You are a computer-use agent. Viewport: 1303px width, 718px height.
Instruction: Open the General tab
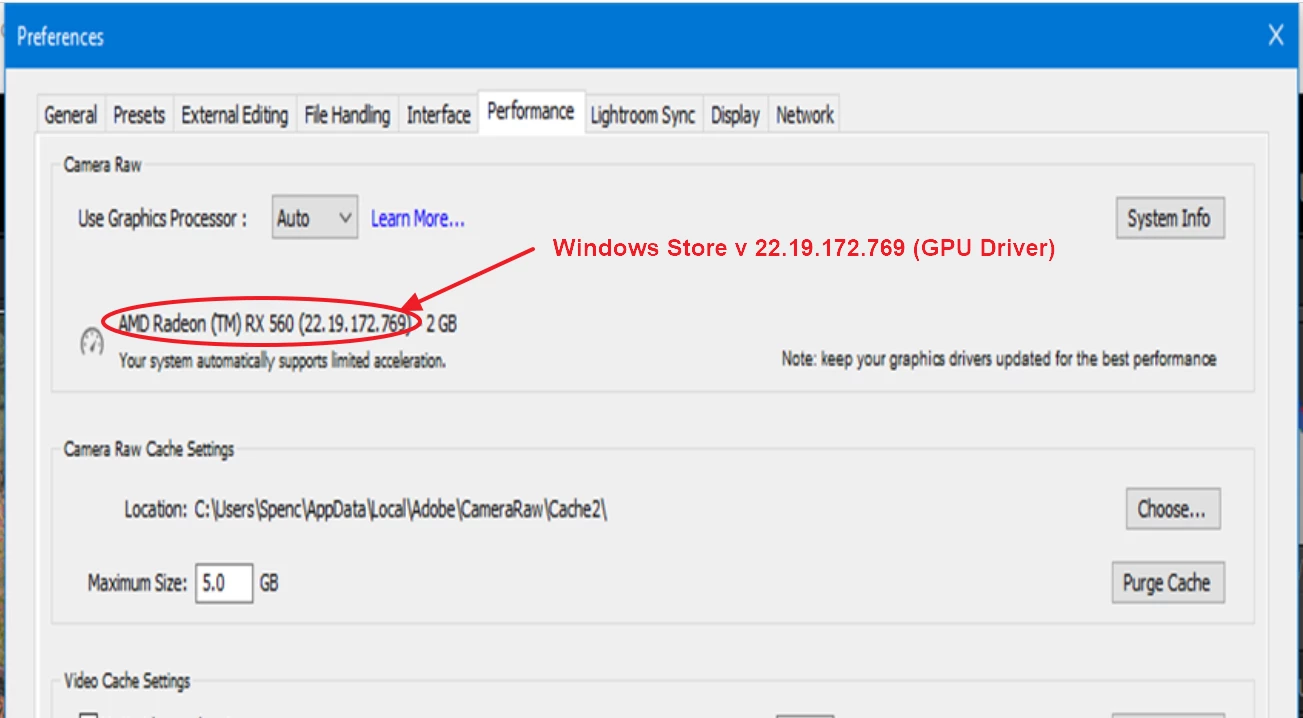(x=71, y=115)
